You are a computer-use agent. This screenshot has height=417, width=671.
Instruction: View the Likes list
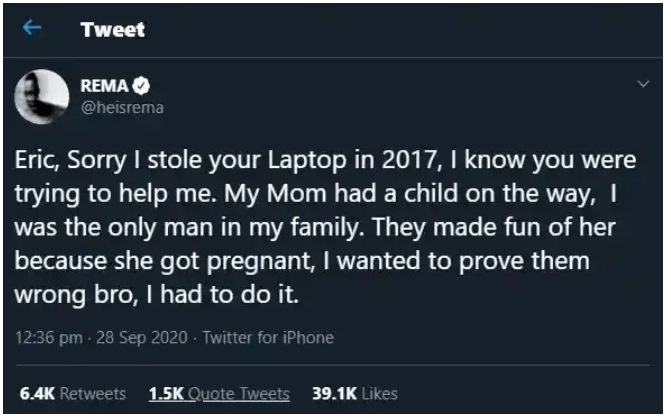click(355, 393)
